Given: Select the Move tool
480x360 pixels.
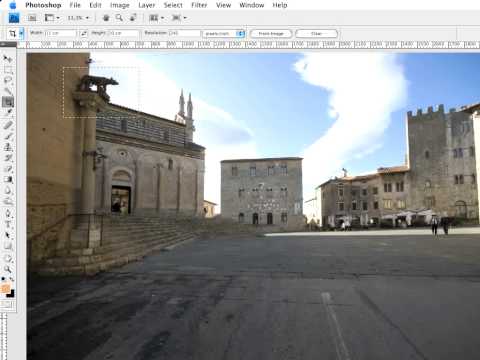Looking at the screenshot, I should click(x=8, y=59).
